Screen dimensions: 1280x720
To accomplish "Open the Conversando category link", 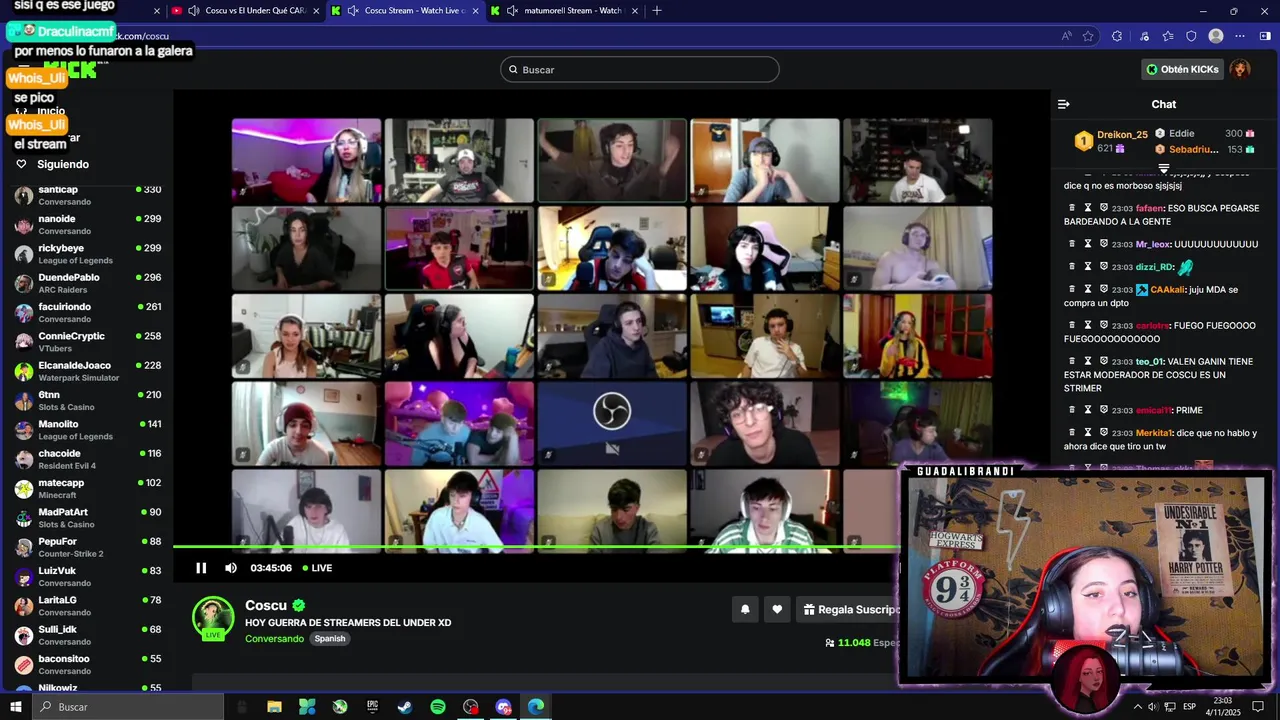I will pyautogui.click(x=274, y=639).
